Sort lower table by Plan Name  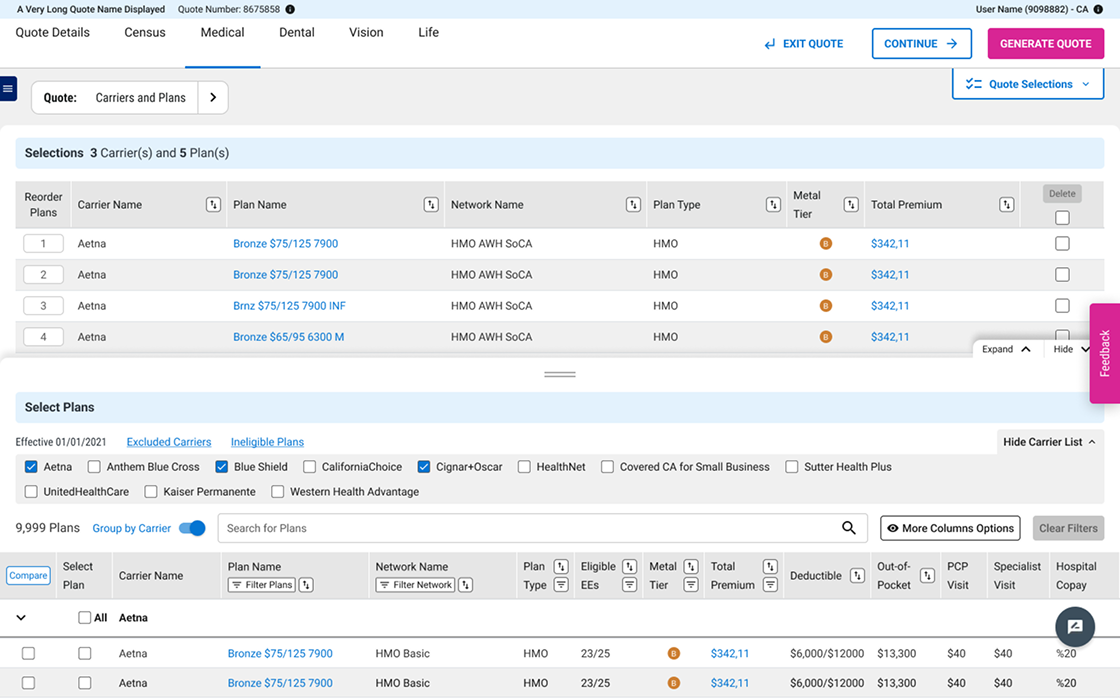[306, 584]
